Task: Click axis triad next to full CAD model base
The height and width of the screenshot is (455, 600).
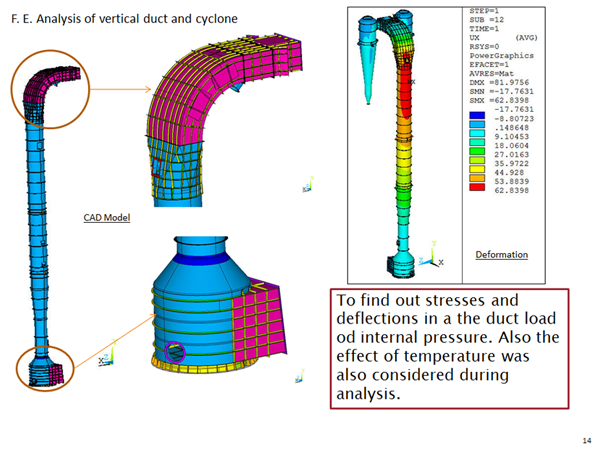Action: (108, 358)
